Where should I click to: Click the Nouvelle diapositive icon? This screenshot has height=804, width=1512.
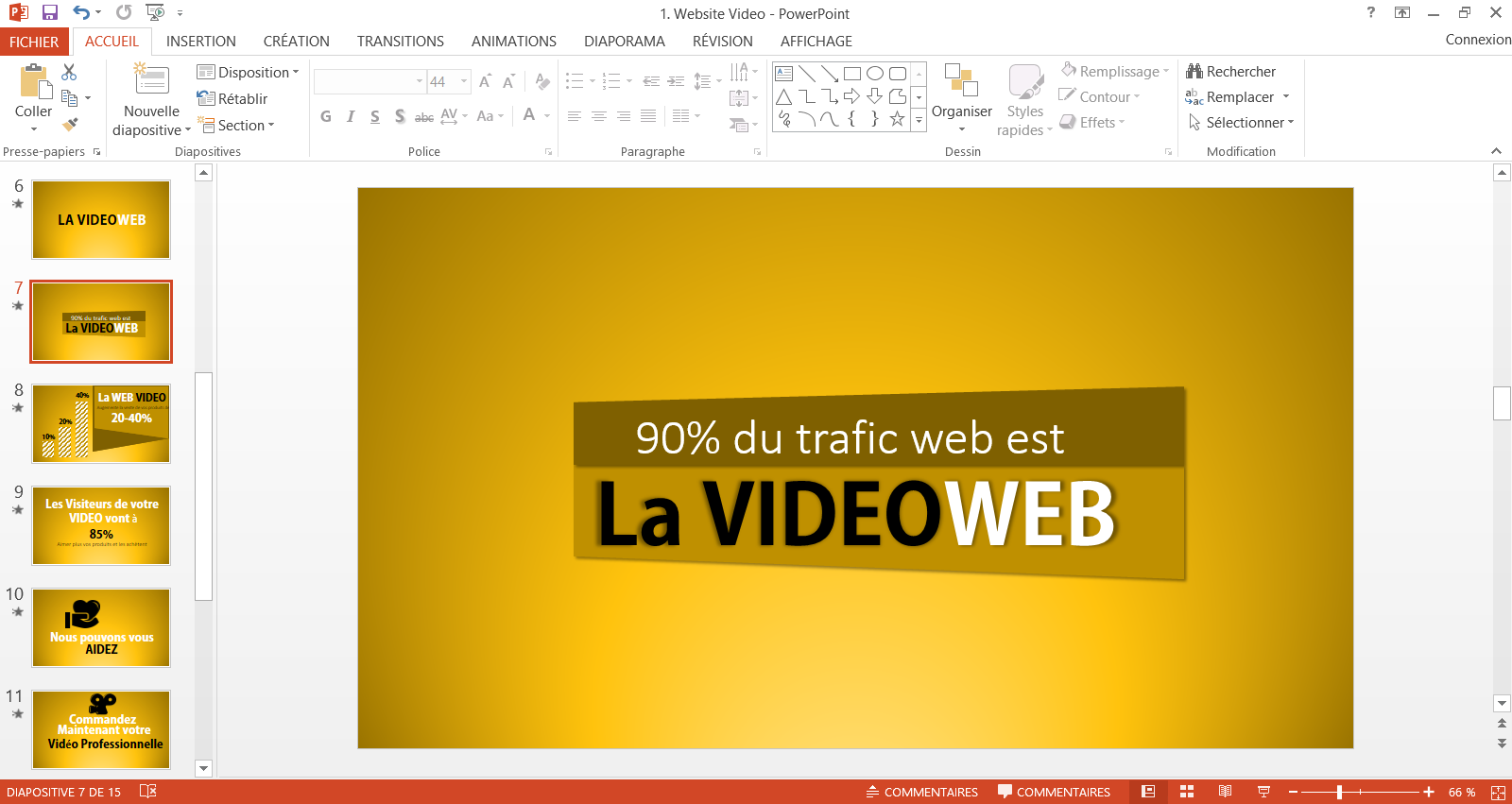point(151,82)
